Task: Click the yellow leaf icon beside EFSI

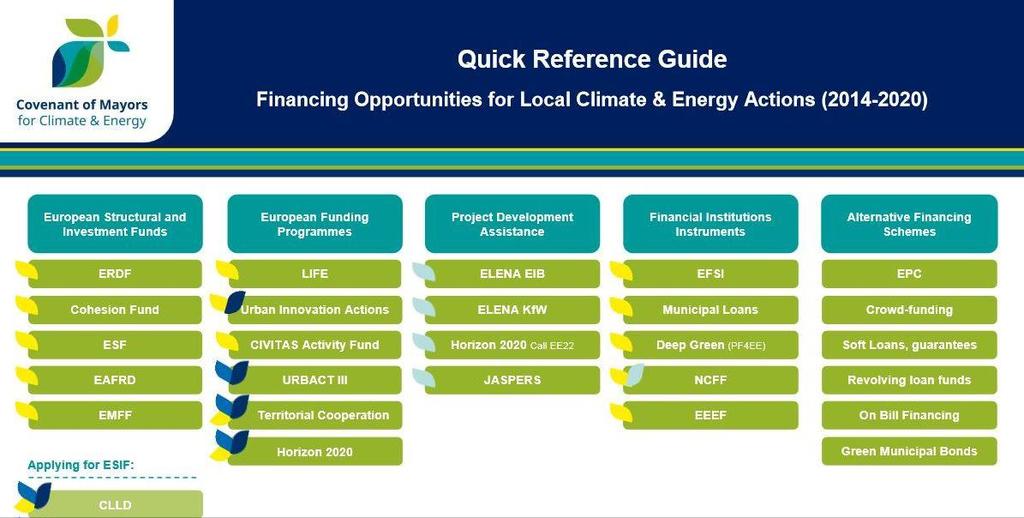Action: tap(621, 271)
